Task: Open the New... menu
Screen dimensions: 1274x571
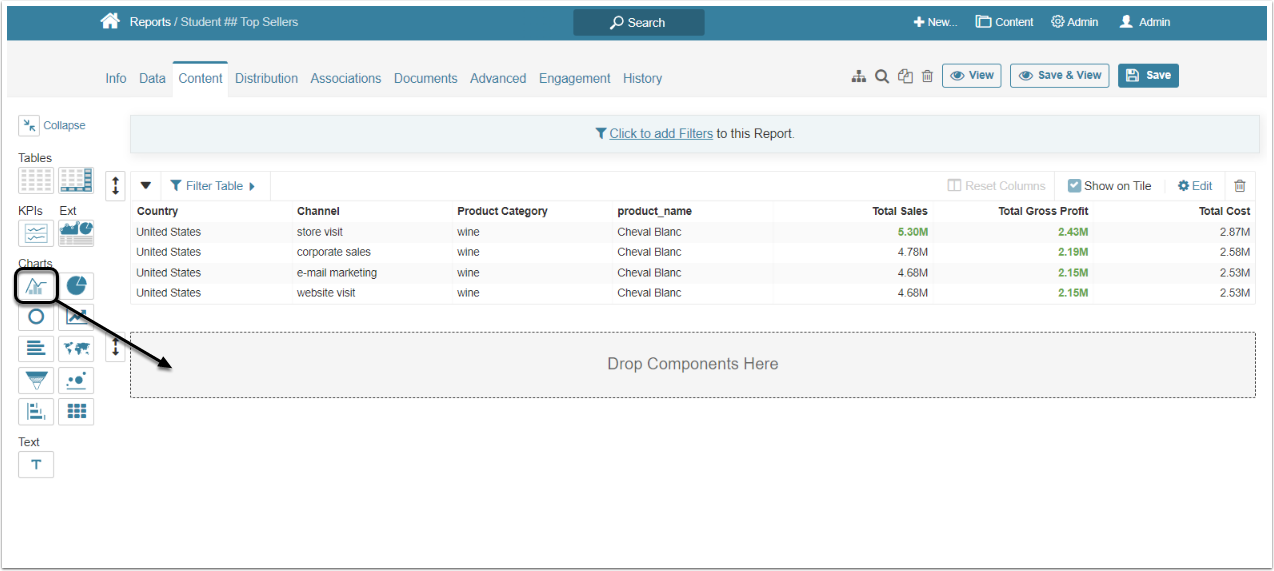Action: (935, 22)
